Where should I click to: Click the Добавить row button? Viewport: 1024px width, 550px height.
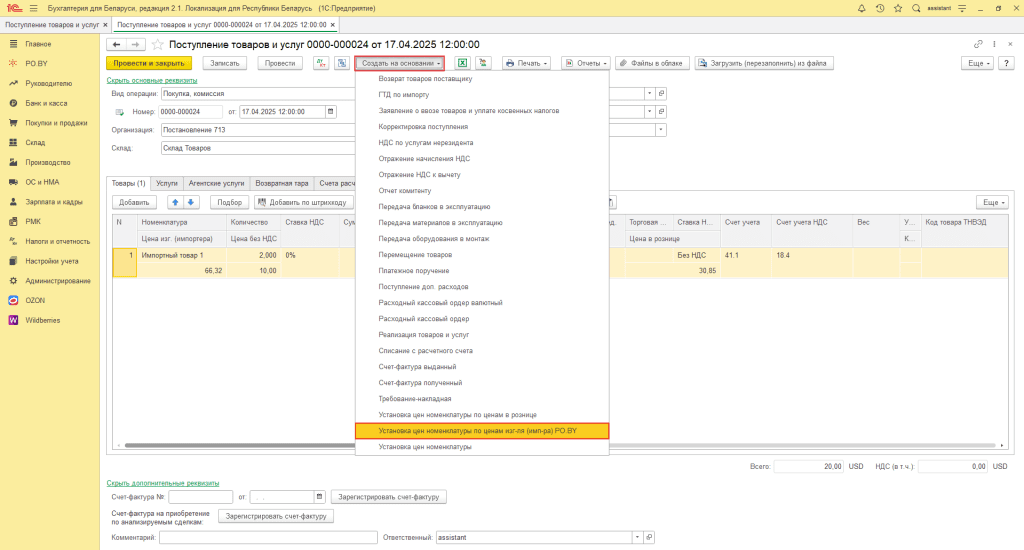[134, 202]
